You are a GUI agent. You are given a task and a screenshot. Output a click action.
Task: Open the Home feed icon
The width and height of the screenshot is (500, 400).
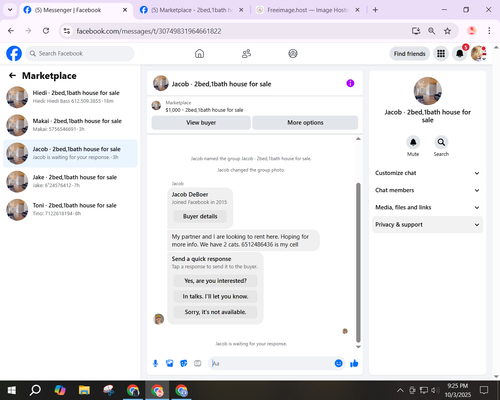[x=199, y=53]
